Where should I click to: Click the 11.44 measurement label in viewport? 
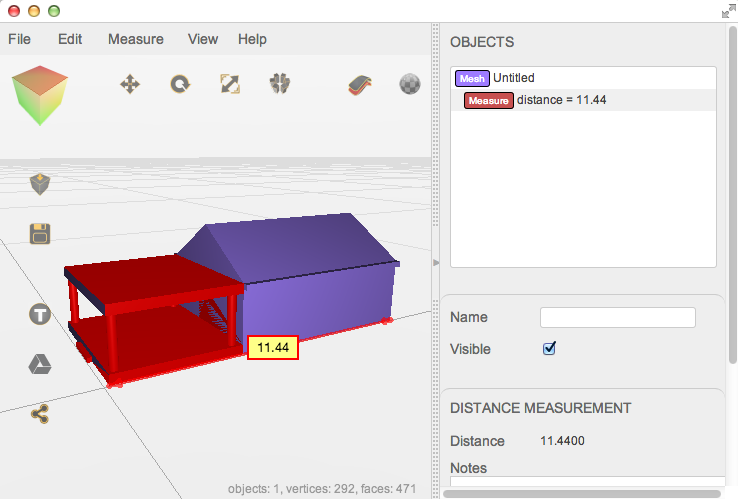[x=273, y=347]
